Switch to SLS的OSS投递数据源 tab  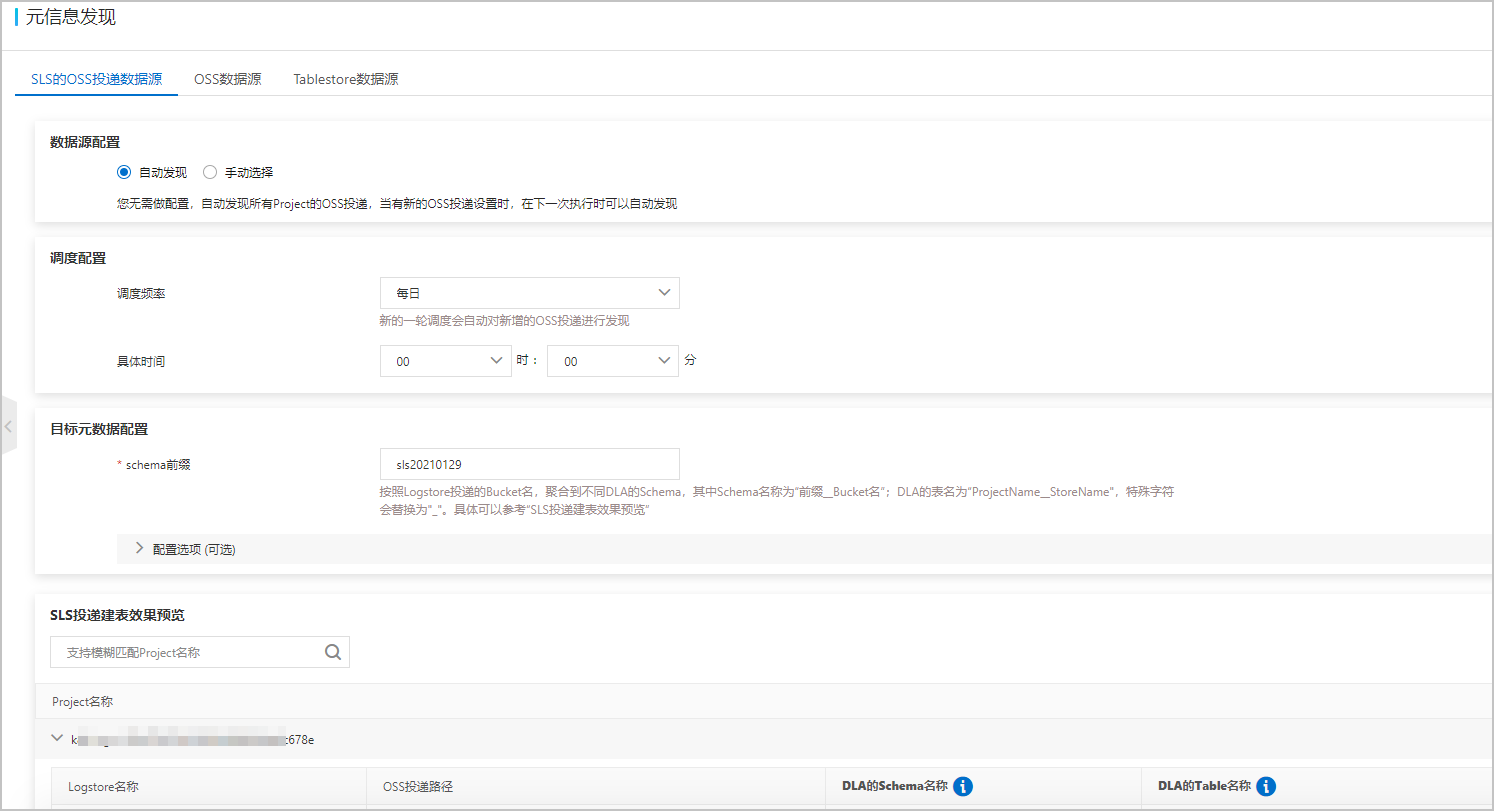96,79
